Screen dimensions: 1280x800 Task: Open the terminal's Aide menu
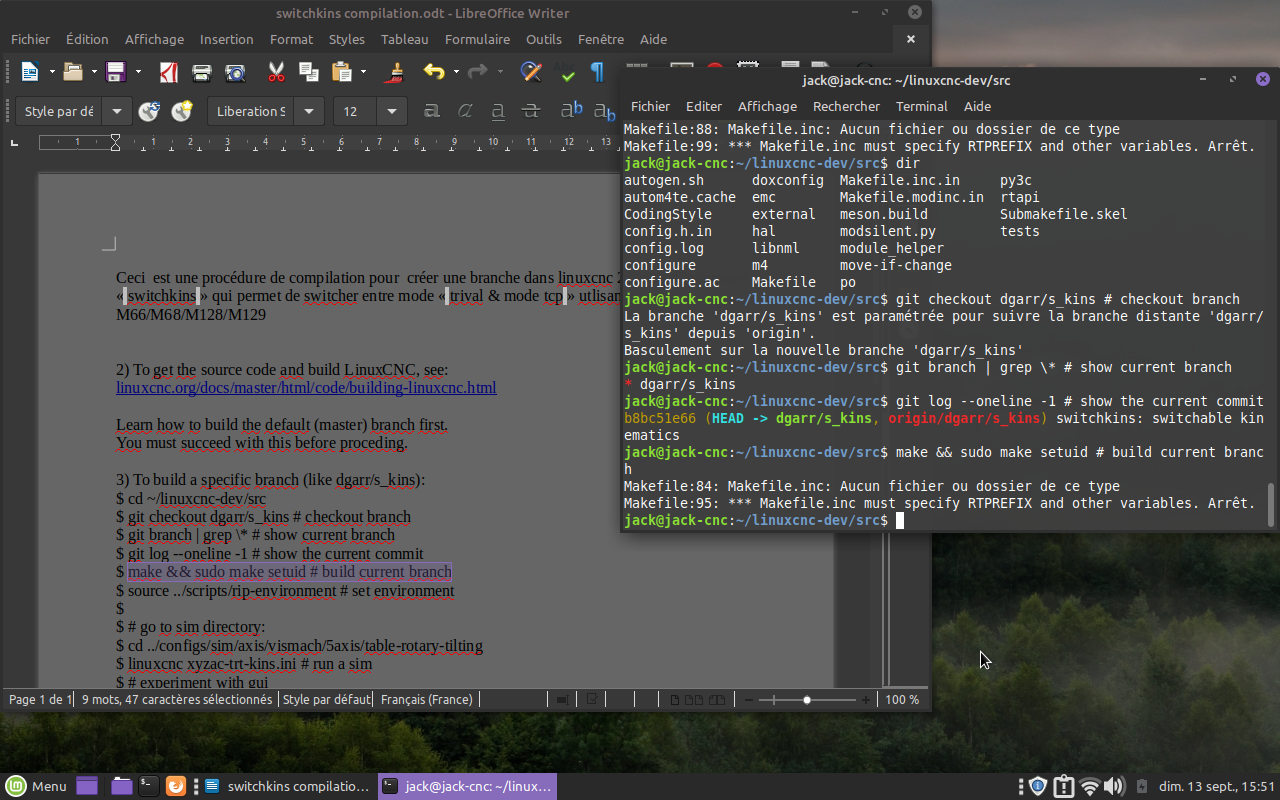click(x=977, y=106)
